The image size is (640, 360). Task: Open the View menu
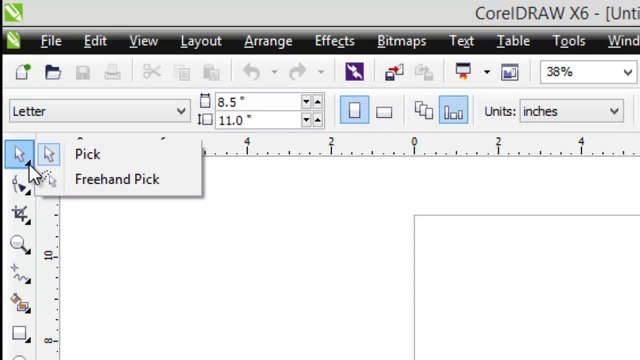pyautogui.click(x=143, y=41)
